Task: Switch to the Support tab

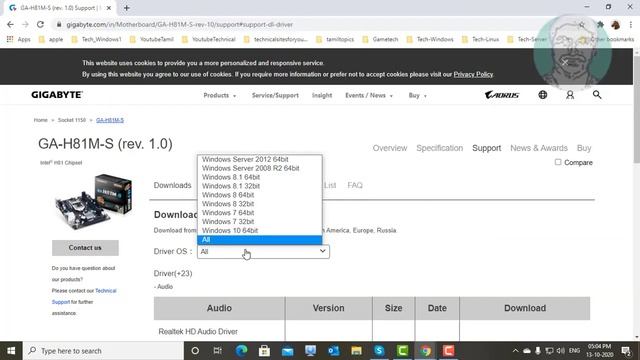Action: 487,148
